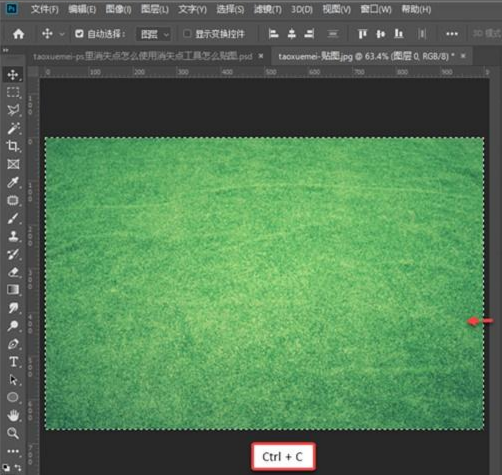Choose the Crop tool
The image size is (502, 475).
click(13, 146)
